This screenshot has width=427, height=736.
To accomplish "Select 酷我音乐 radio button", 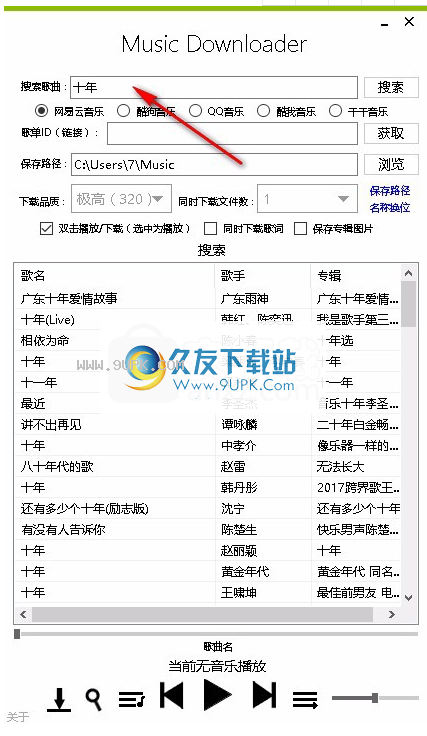I will 264,111.
